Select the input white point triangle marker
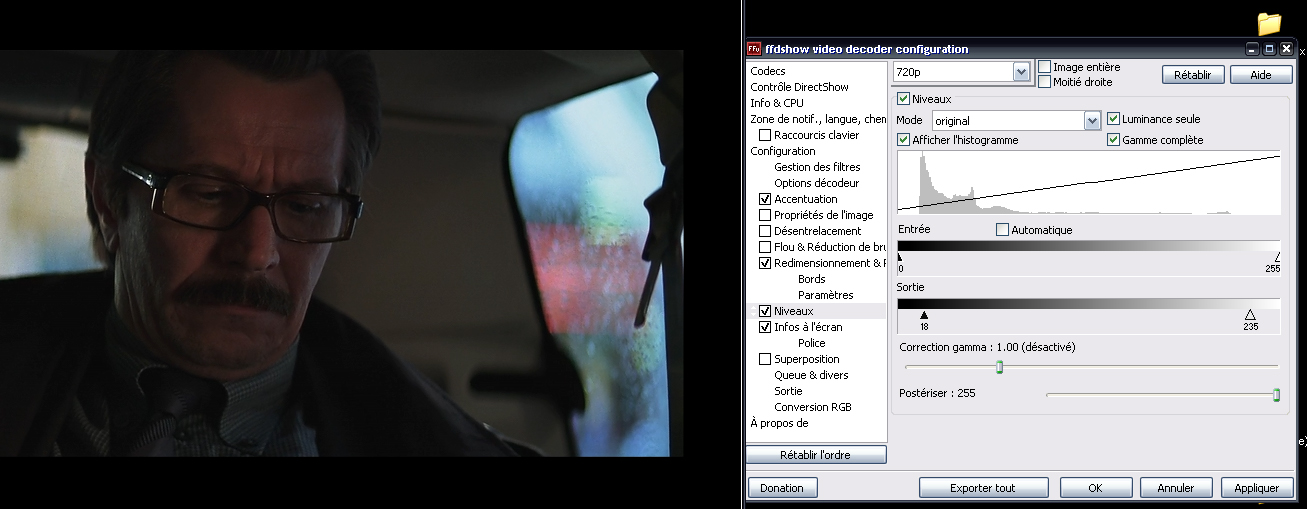Image resolution: width=1307 pixels, height=509 pixels. click(x=1277, y=258)
